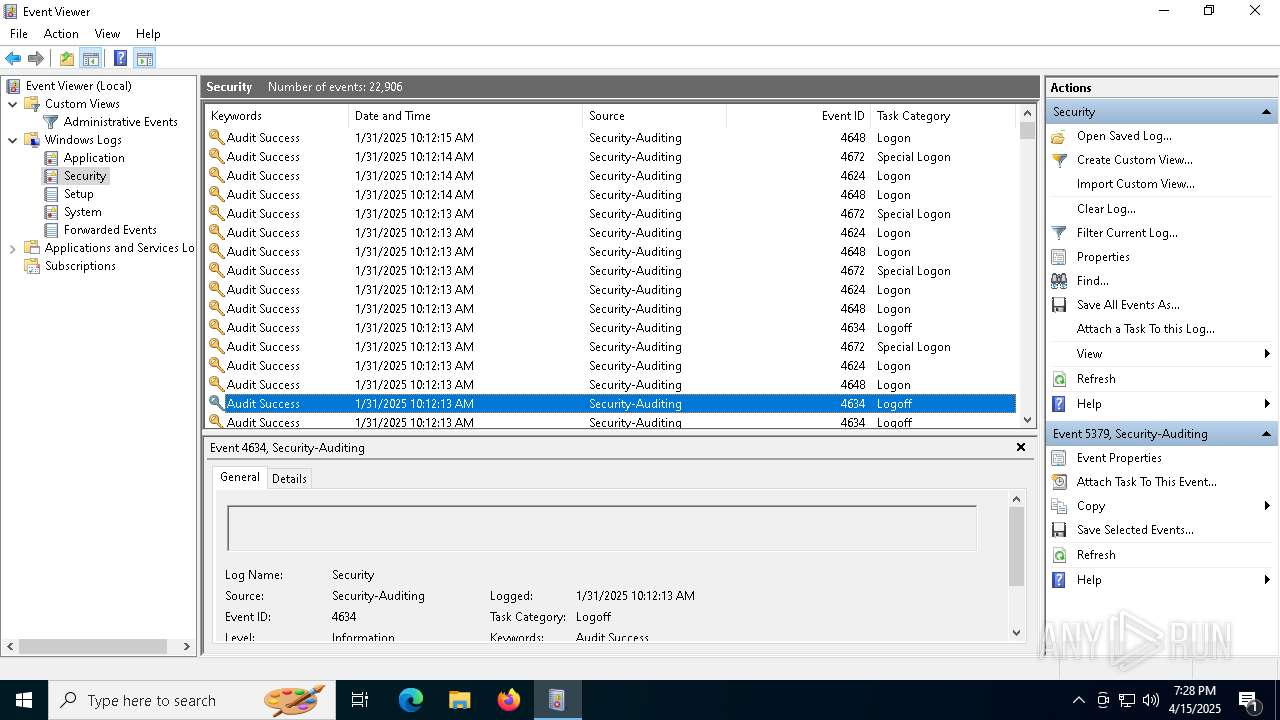
Task: Sort by the Event ID column
Action: point(798,116)
